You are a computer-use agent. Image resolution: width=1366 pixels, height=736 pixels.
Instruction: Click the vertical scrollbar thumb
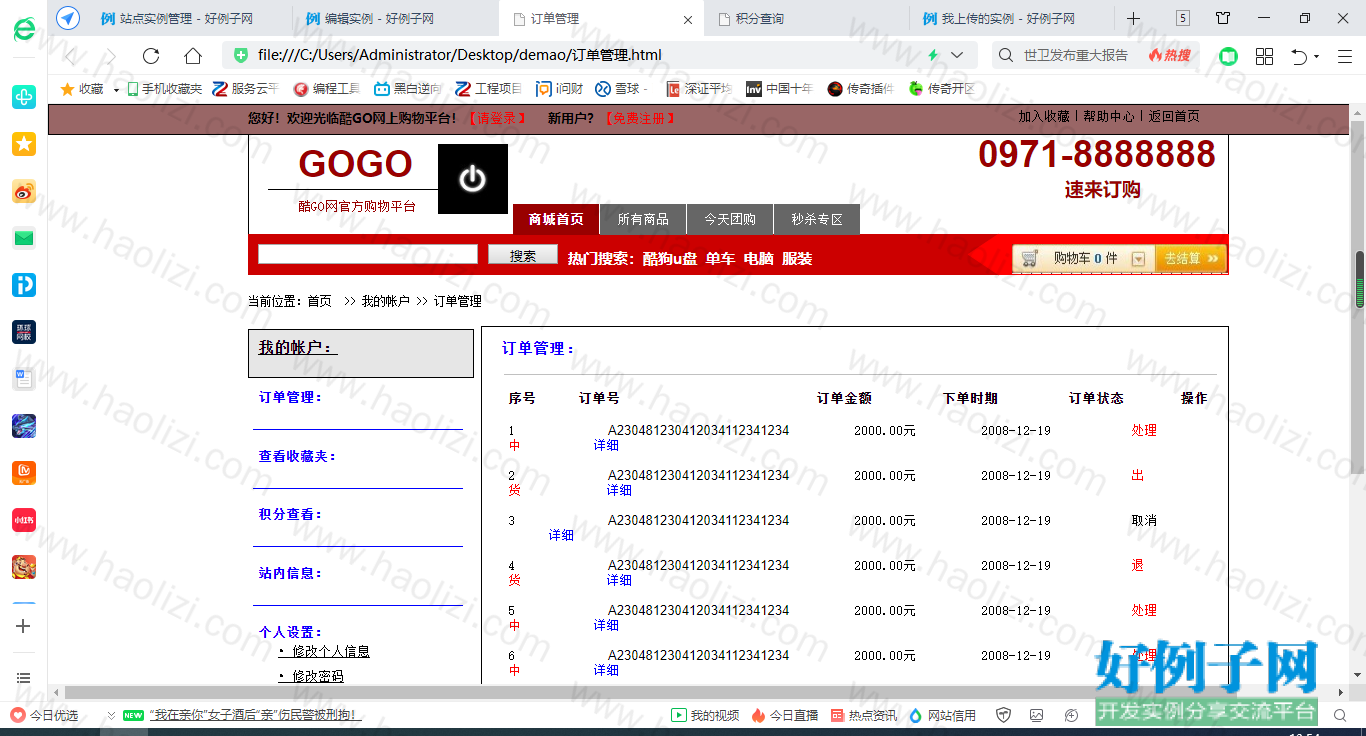pyautogui.click(x=1359, y=280)
